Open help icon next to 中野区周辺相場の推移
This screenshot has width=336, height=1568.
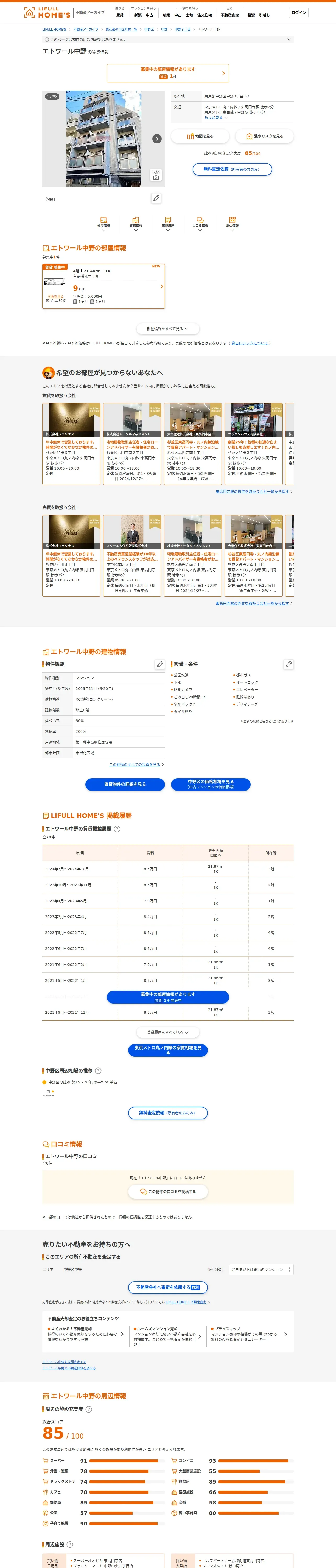pyautogui.click(x=98, y=1071)
